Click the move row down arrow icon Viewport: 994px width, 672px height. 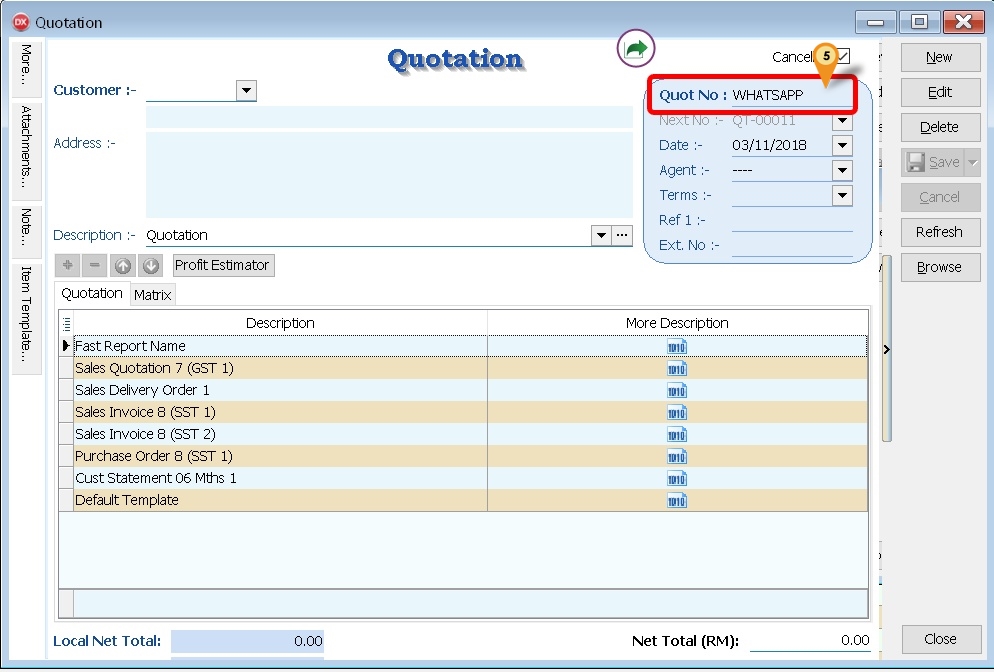150,266
